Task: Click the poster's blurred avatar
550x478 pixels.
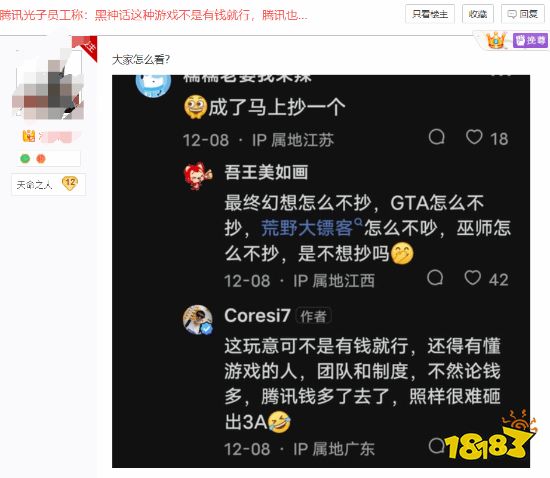Action: (x=48, y=83)
